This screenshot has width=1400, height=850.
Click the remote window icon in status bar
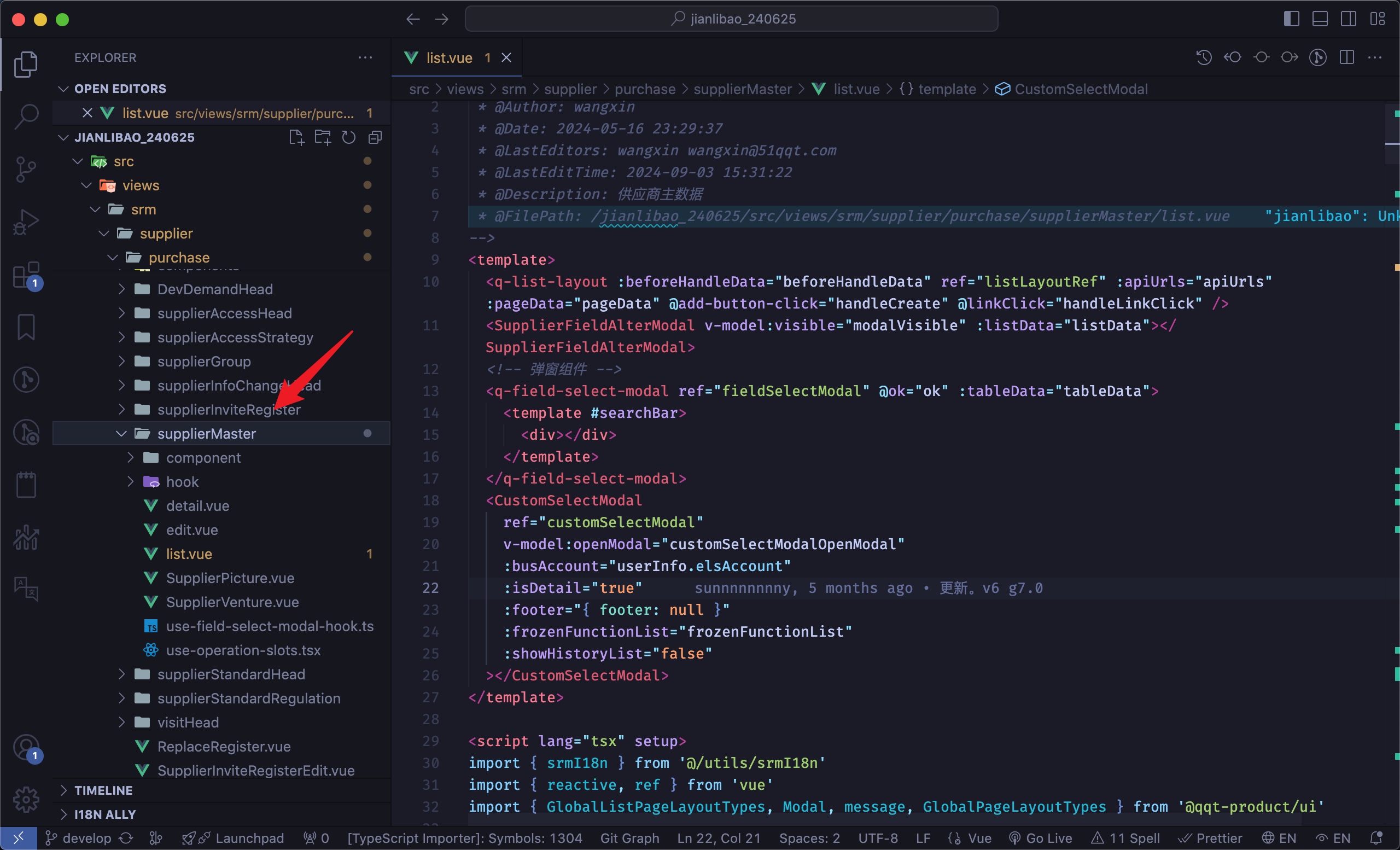tap(18, 838)
